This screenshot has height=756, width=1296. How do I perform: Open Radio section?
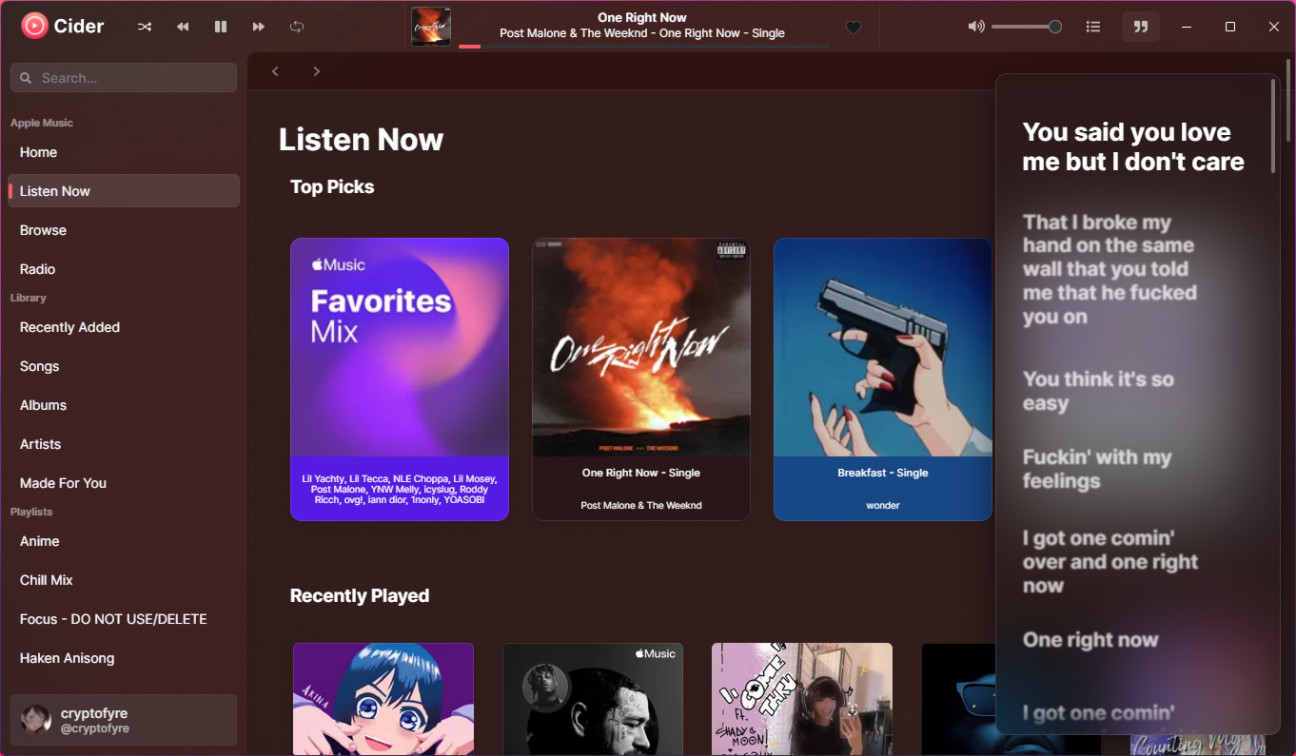coord(124,269)
